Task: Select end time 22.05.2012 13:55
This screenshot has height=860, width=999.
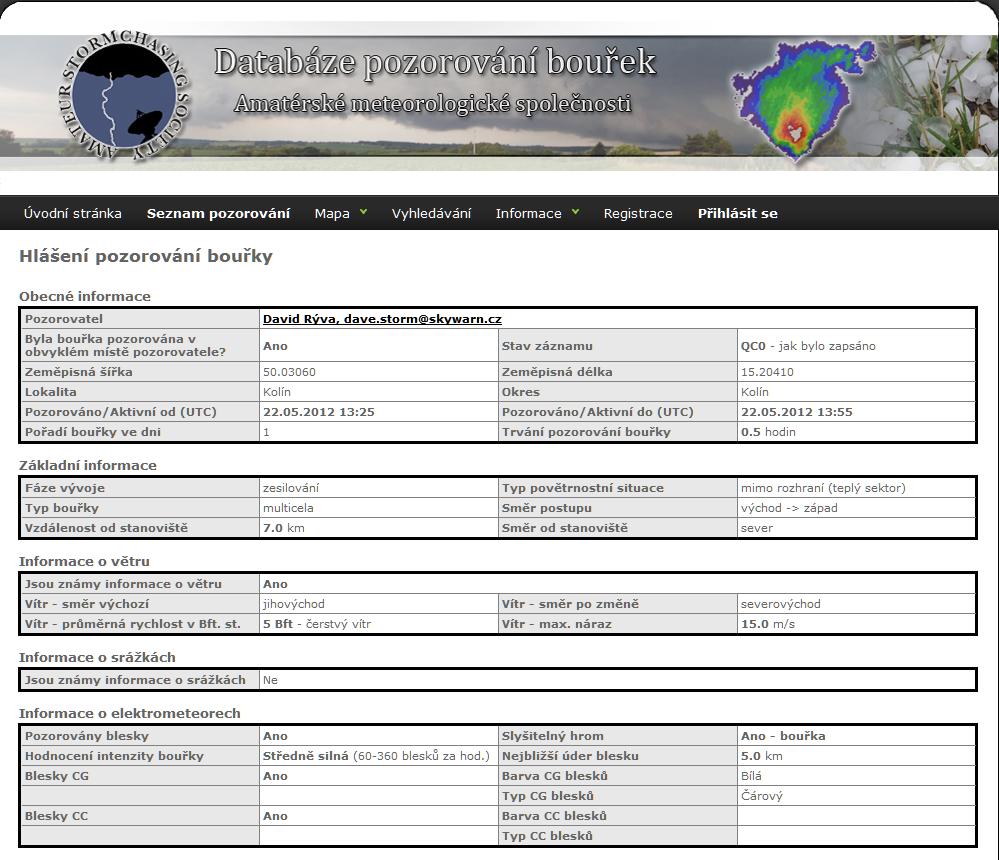Action: (x=796, y=412)
